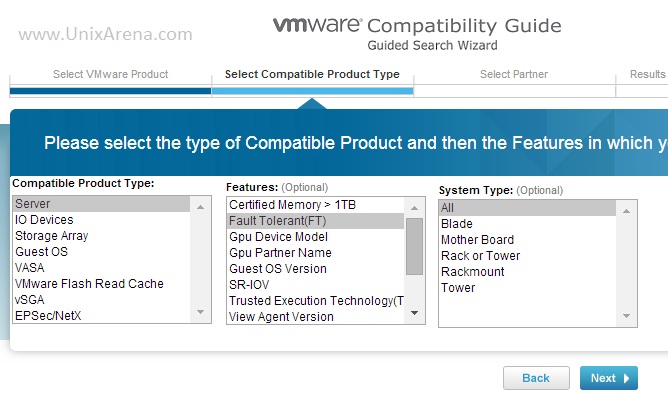Open the Select Partner step
This screenshot has width=668, height=398.
[x=514, y=74]
